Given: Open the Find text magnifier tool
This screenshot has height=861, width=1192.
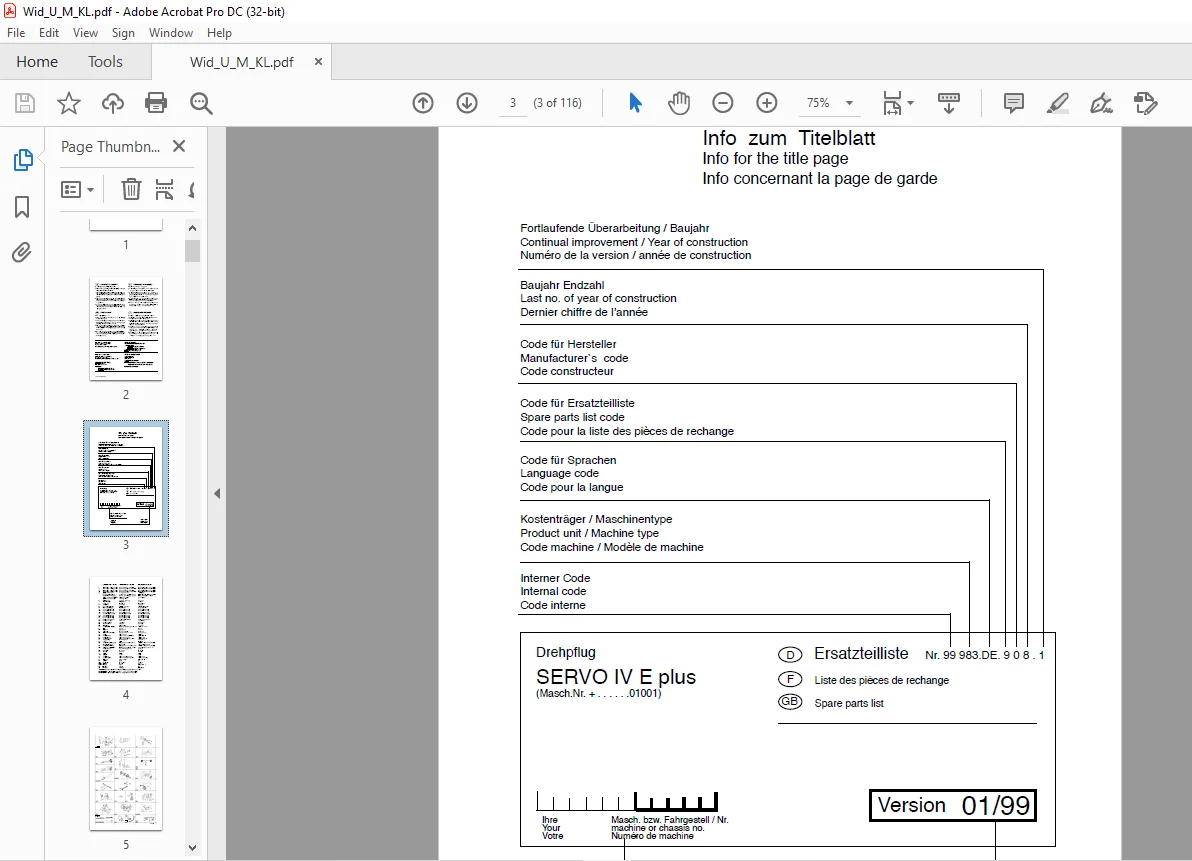Looking at the screenshot, I should 201,103.
